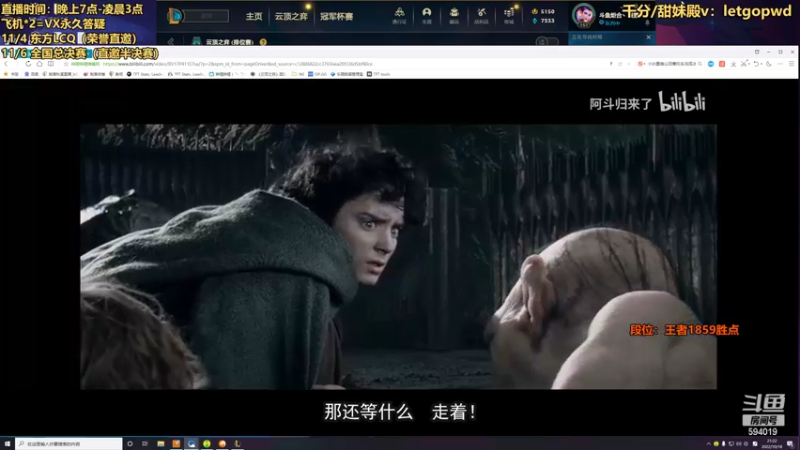Screen dimensions: 800x450
Task: Open Cortana circle on the taskbar
Action: point(130,444)
